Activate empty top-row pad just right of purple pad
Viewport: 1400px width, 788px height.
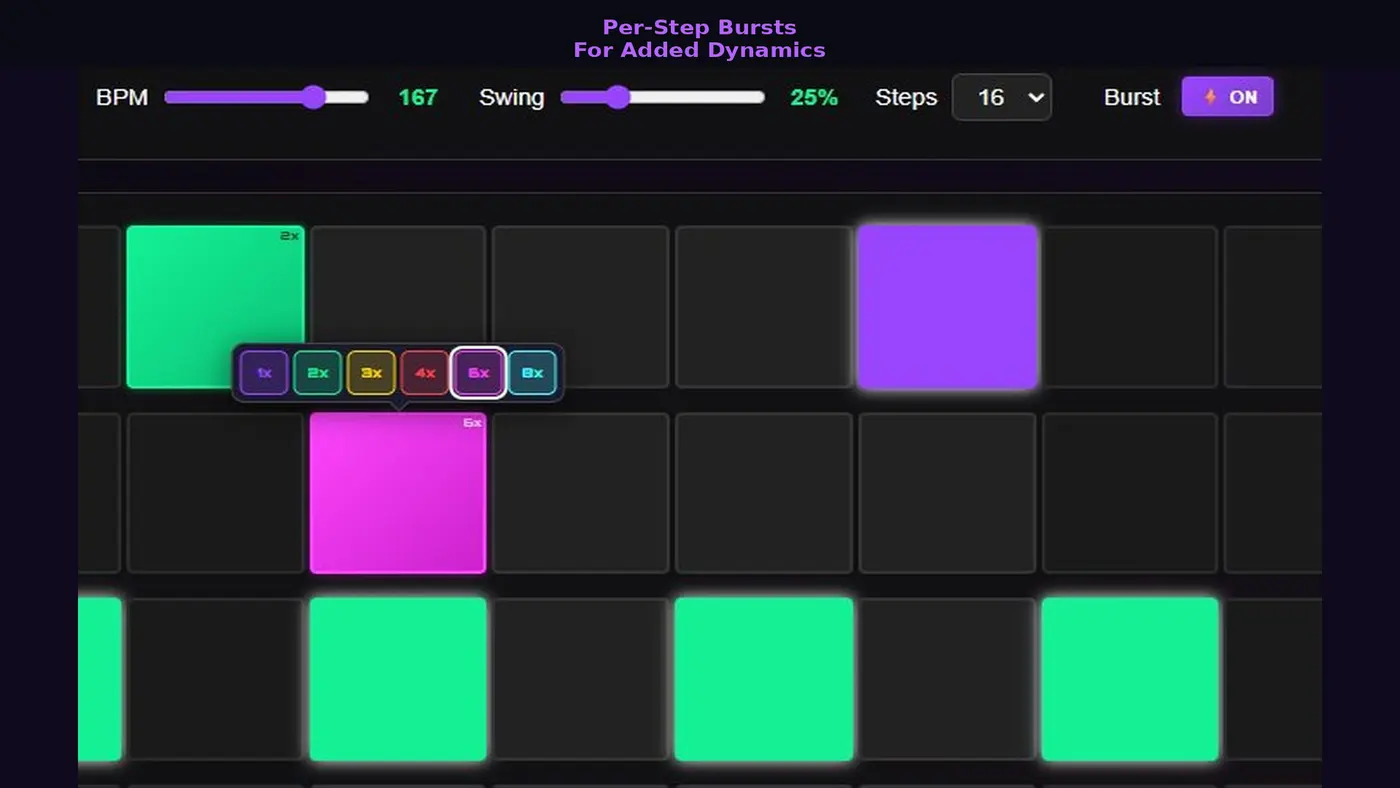point(1130,306)
